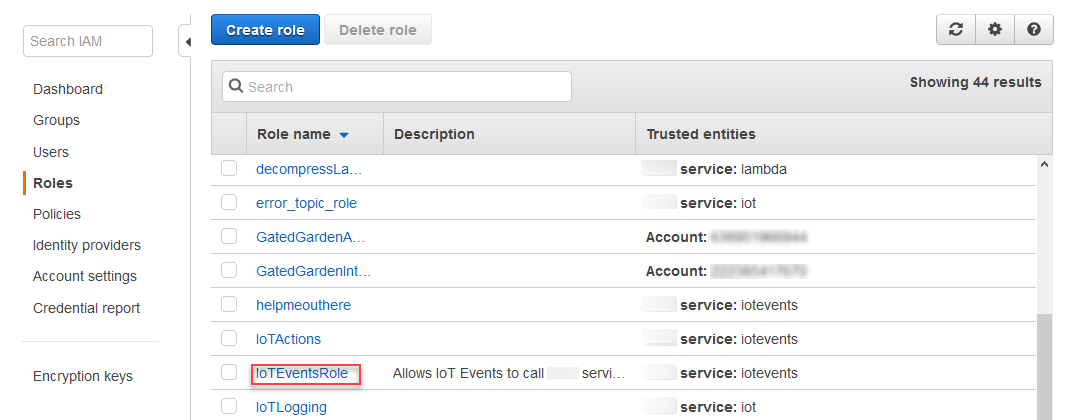Open the Dashboard navigation item
This screenshot has width=1069, height=420.
point(68,89)
